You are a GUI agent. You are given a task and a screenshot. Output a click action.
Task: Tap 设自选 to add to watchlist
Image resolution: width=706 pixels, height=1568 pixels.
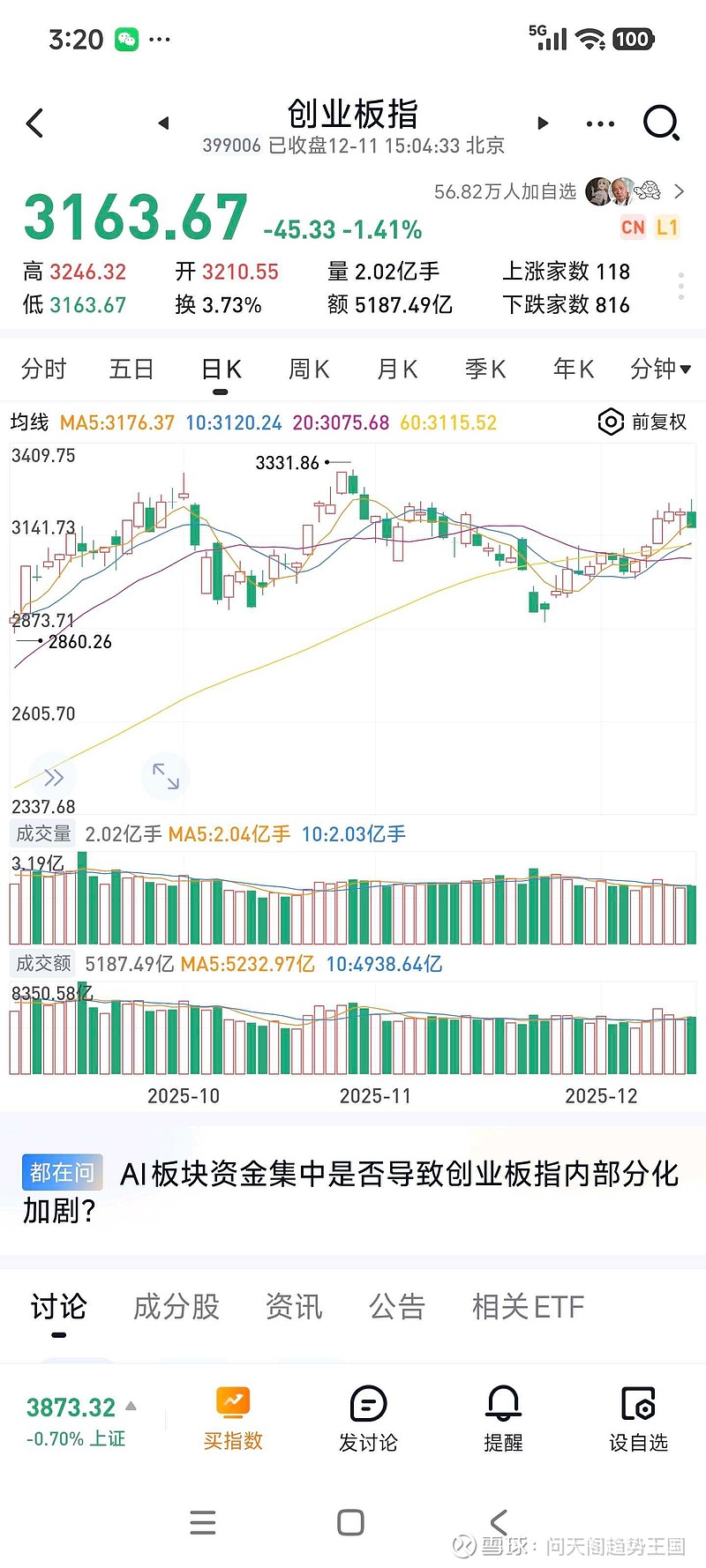pyautogui.click(x=638, y=1419)
